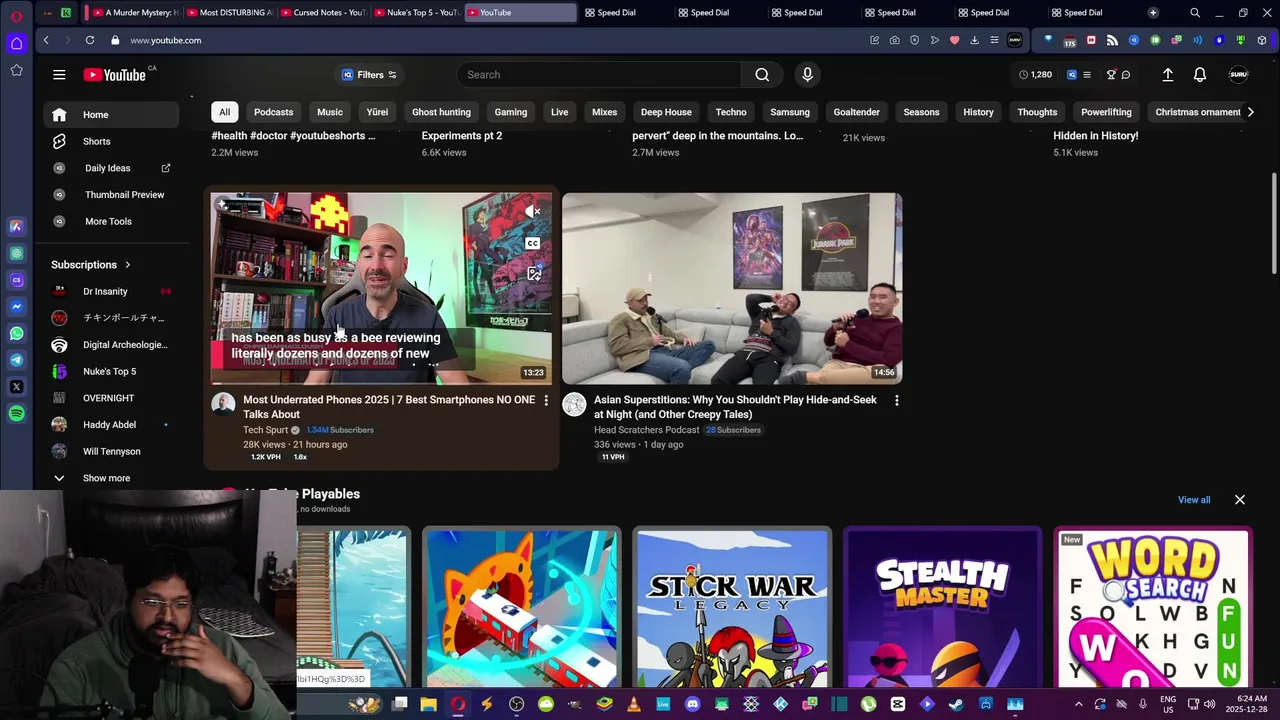The width and height of the screenshot is (1280, 720).
Task: Open Thumbnail Preview in the sidebar
Action: pos(124,195)
